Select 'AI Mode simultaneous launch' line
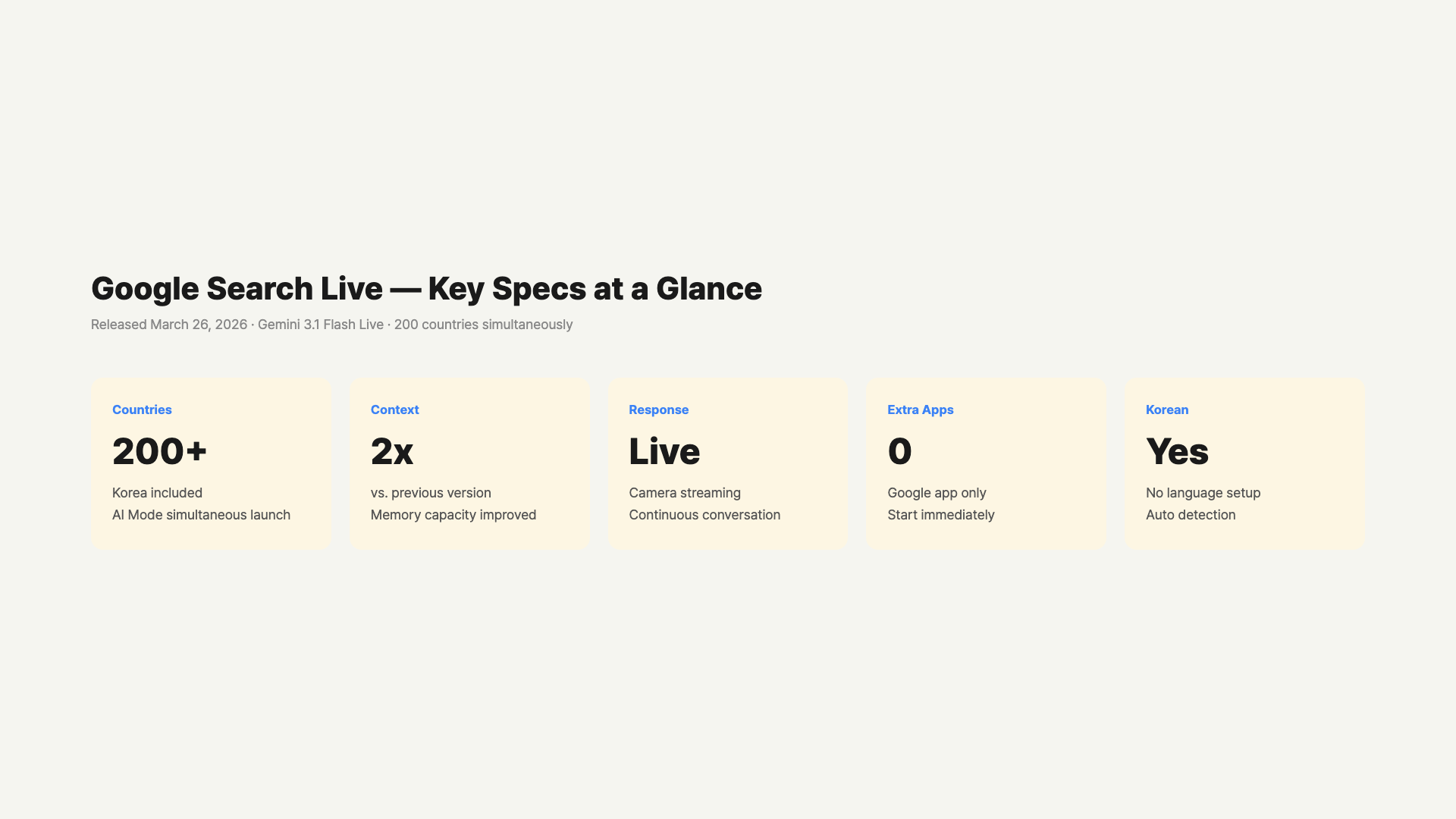Image resolution: width=1456 pixels, height=819 pixels. click(201, 515)
